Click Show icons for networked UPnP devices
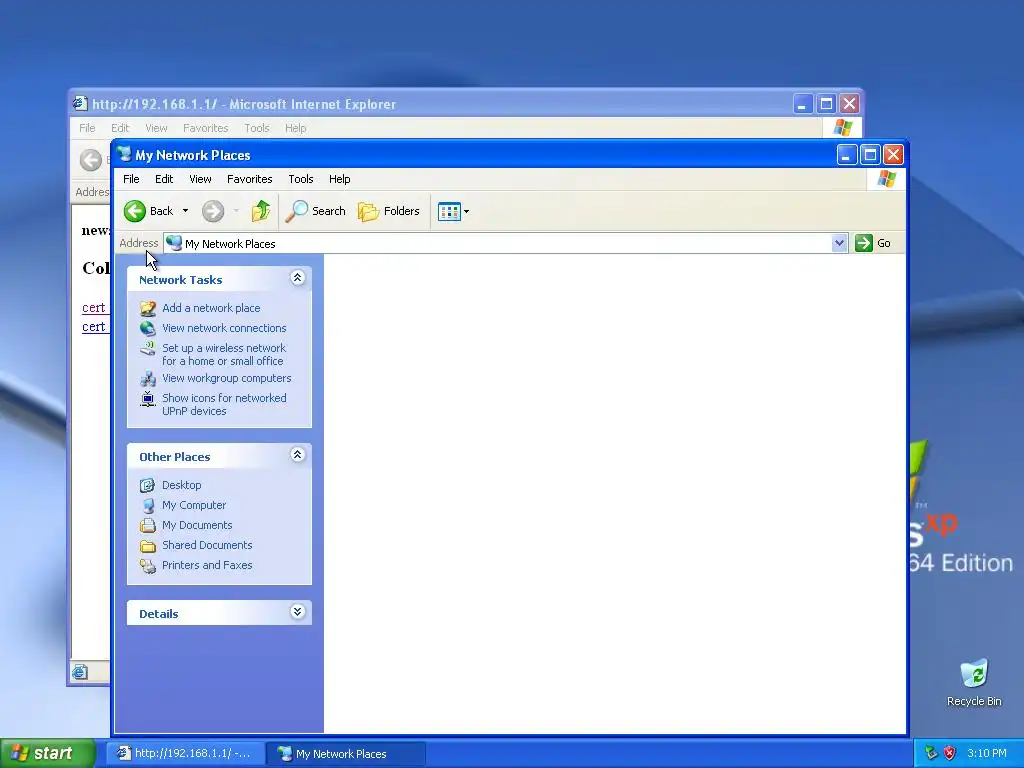Image resolution: width=1024 pixels, height=768 pixels. click(x=224, y=404)
